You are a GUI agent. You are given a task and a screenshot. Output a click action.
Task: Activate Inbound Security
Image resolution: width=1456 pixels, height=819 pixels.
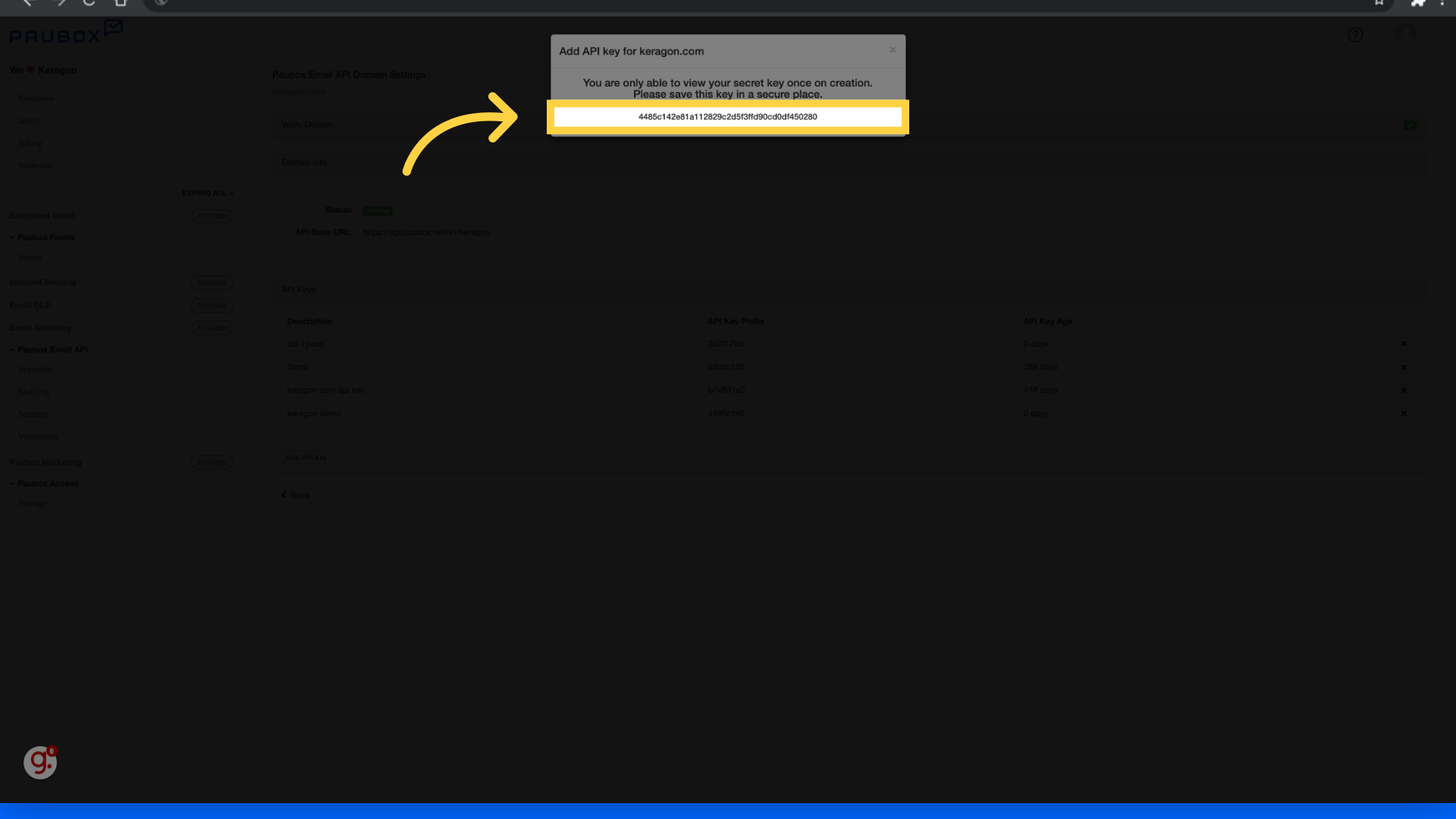212,283
